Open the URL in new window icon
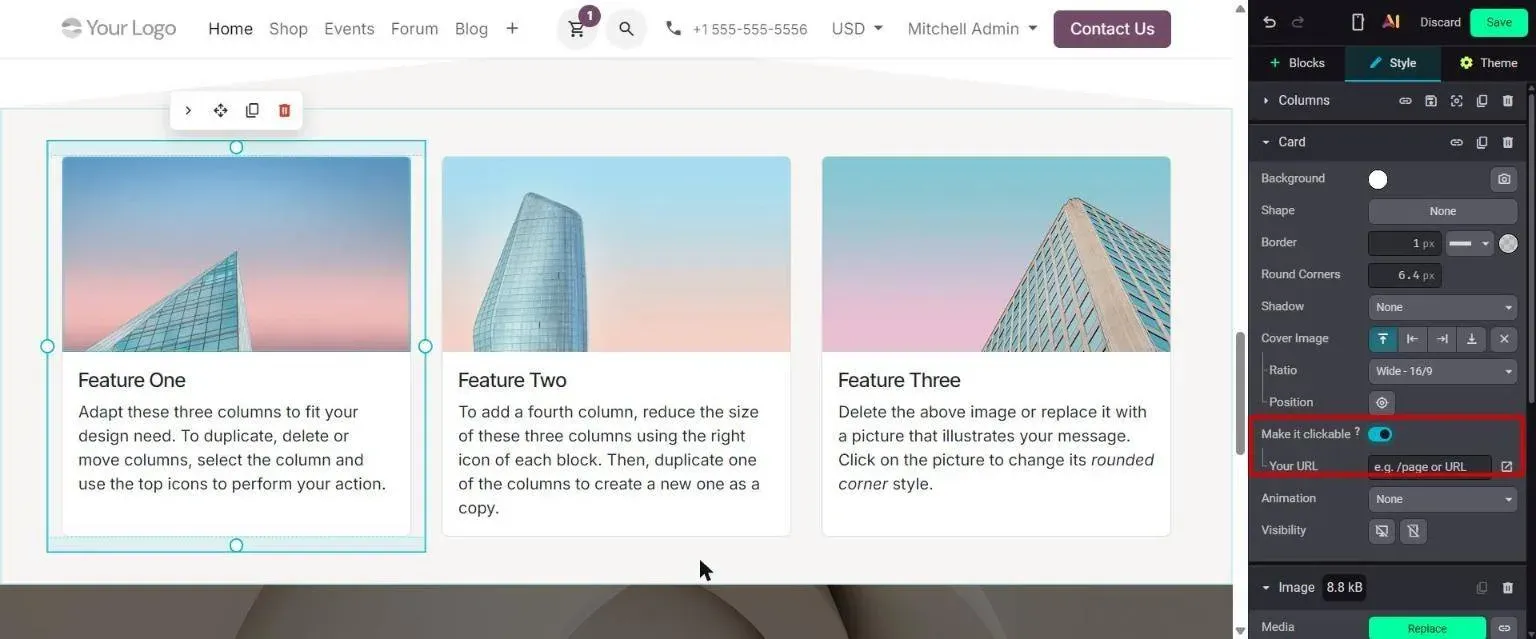Viewport: 1536px width, 639px height. click(1506, 467)
